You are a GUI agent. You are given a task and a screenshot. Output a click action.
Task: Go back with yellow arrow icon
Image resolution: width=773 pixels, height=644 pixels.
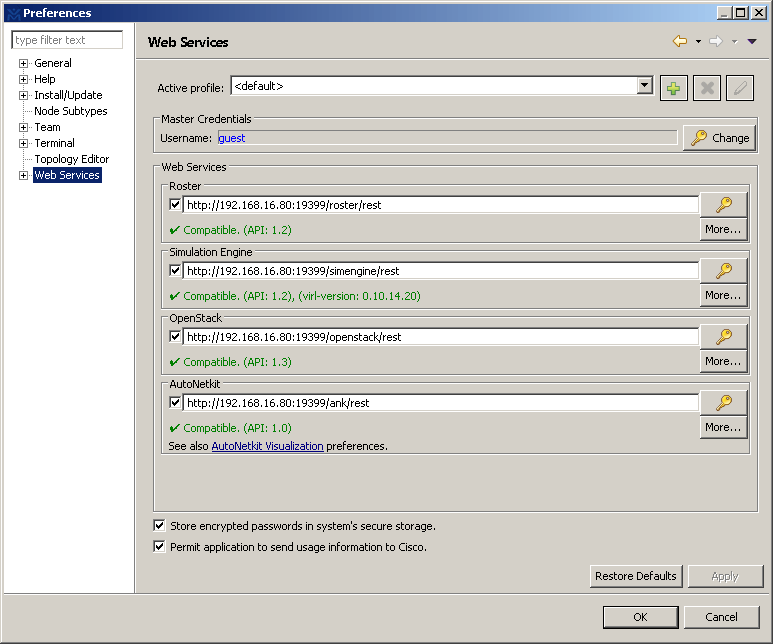coord(680,41)
